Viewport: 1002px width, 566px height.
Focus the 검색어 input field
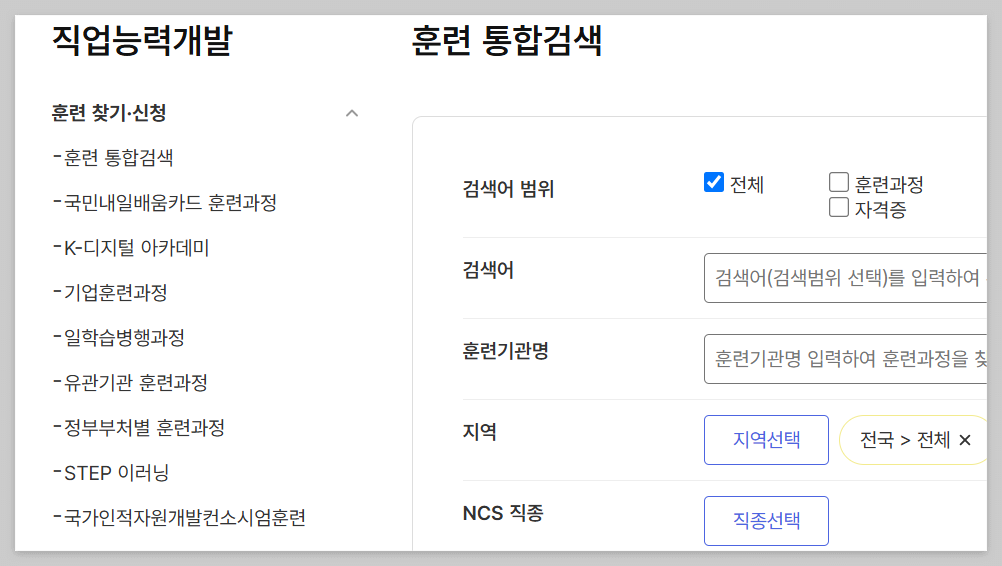coord(845,278)
